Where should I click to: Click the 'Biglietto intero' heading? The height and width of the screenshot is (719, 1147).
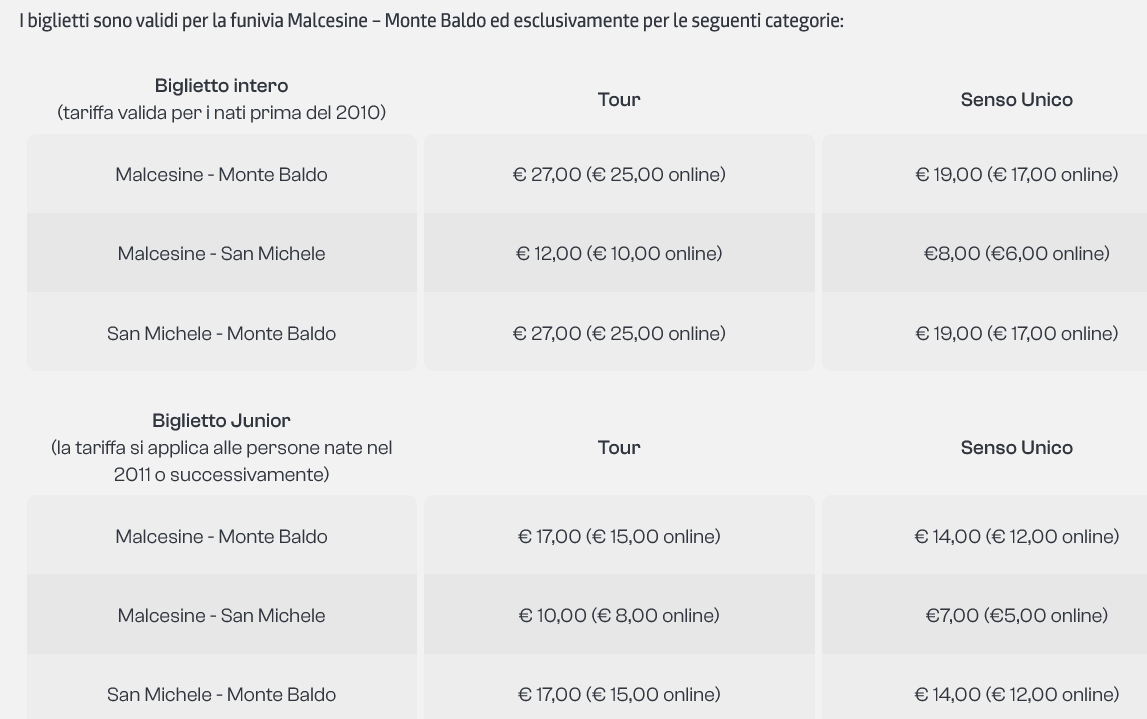tap(221, 86)
